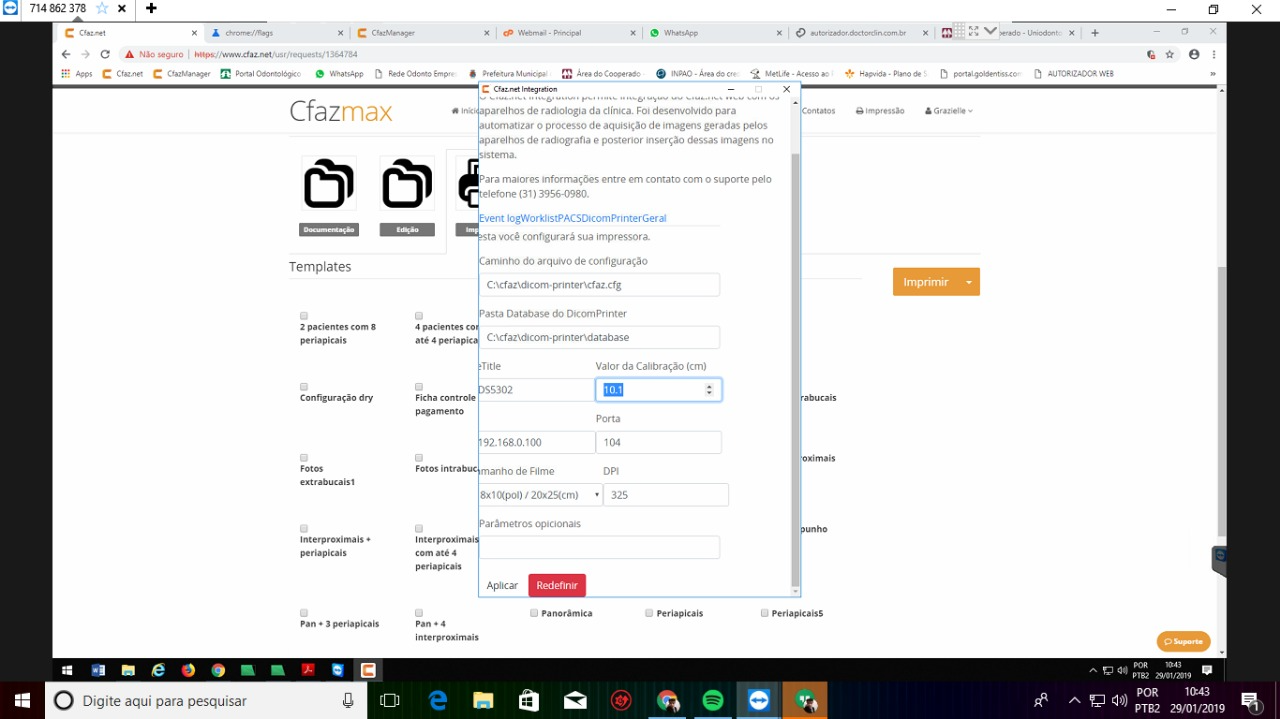Image resolution: width=1280 pixels, height=719 pixels.
Task: Open Word on the remote taskbar
Action: point(98,670)
